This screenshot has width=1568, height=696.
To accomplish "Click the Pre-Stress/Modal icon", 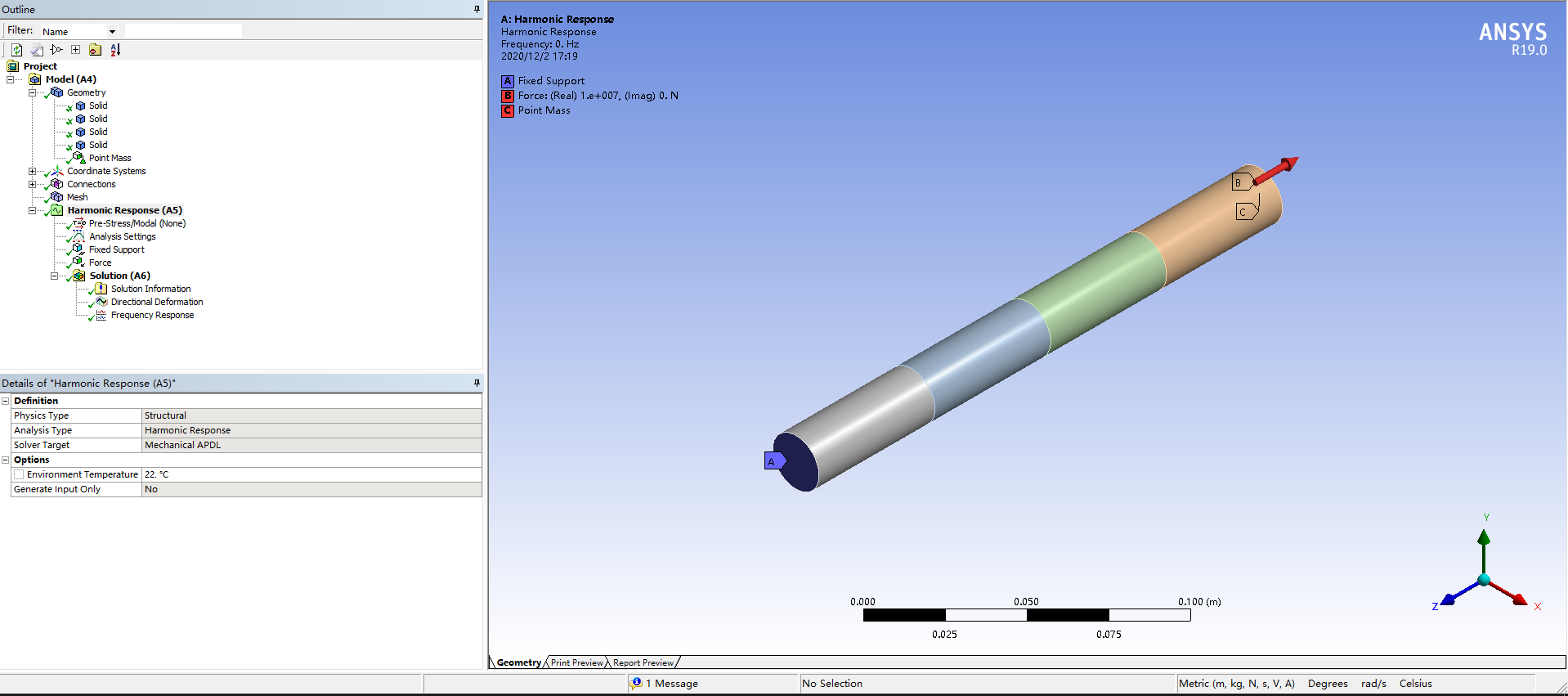I will click(78, 223).
